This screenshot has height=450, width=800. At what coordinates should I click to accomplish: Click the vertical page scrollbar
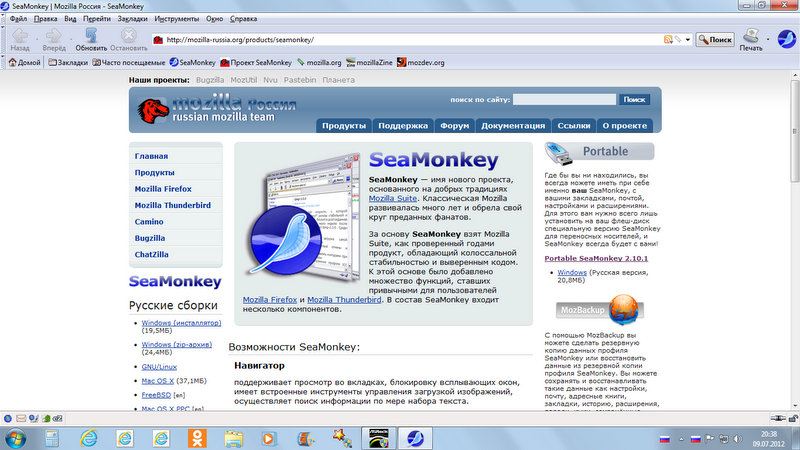pos(795,240)
